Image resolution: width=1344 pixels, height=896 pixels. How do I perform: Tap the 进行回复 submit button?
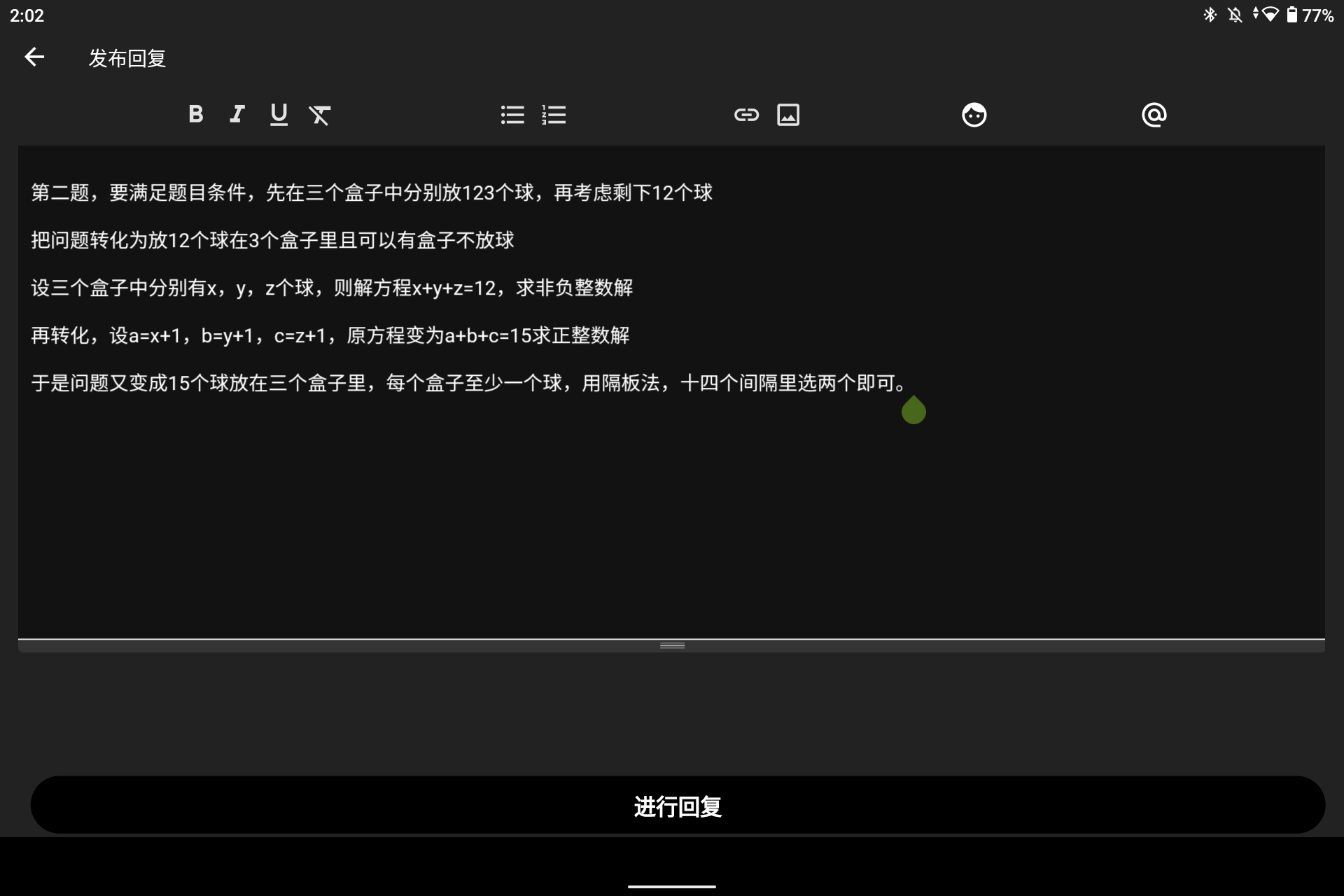[678, 805]
